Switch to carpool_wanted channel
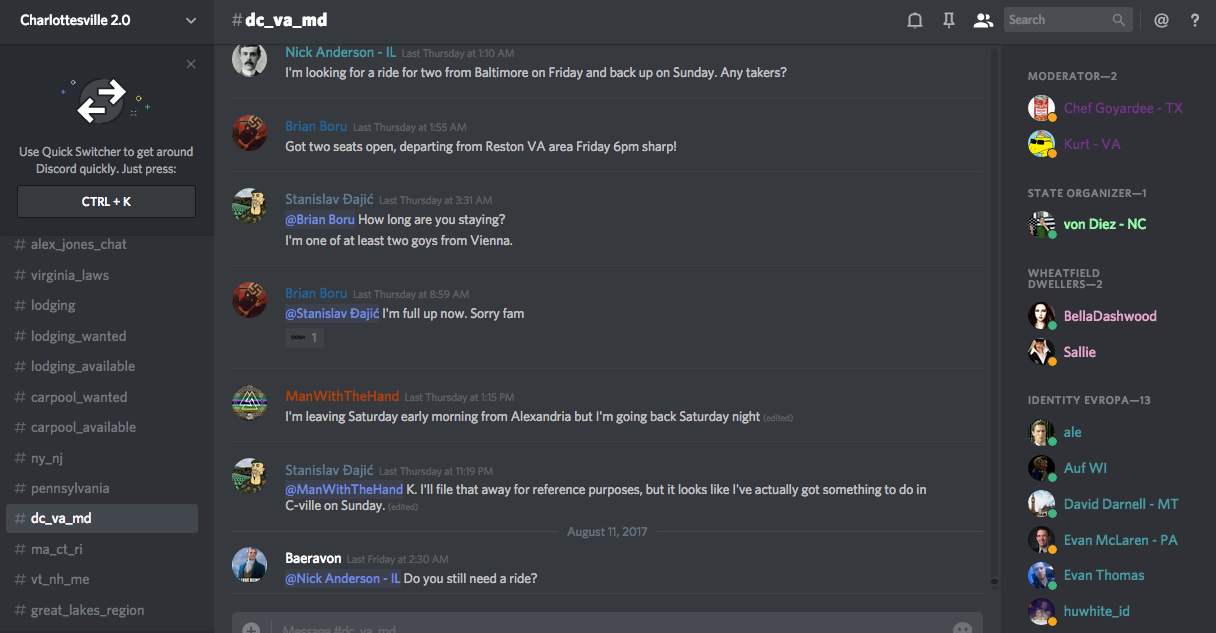The height and width of the screenshot is (633, 1216). click(79, 397)
